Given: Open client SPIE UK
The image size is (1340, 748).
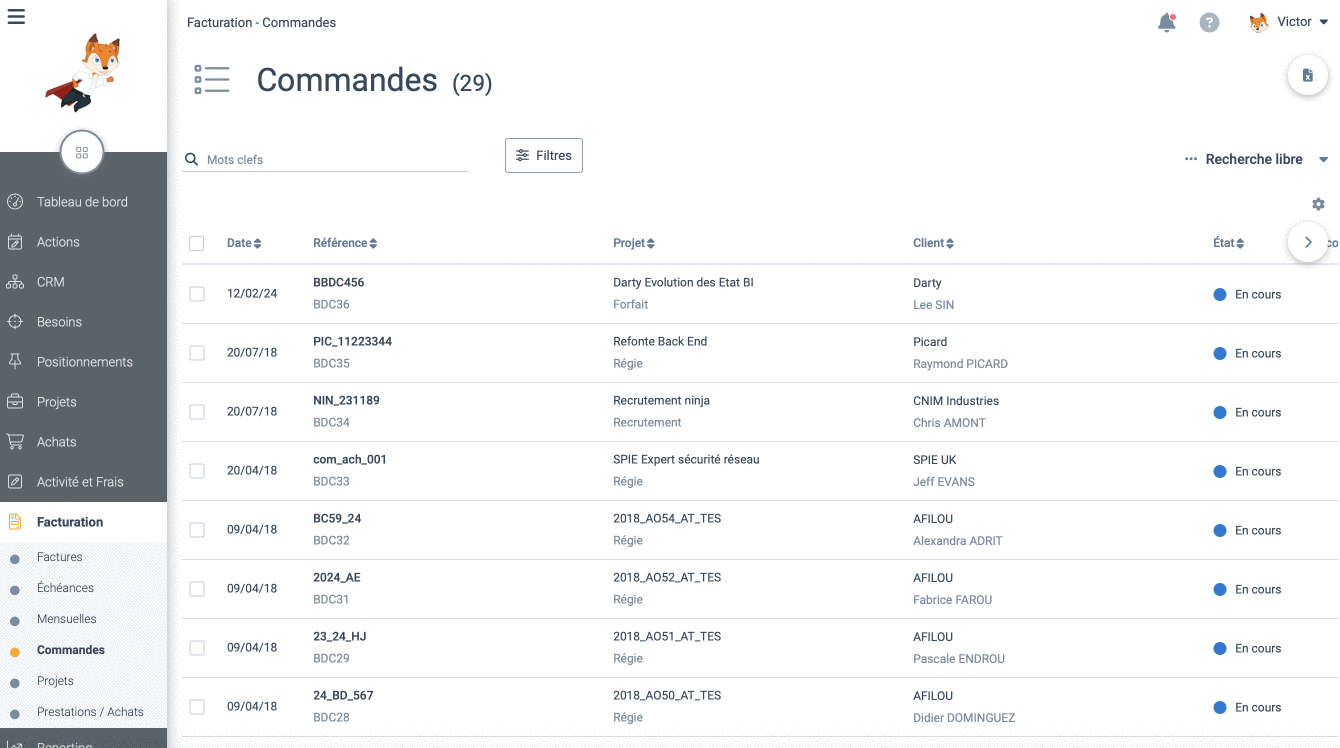Looking at the screenshot, I should point(935,460).
